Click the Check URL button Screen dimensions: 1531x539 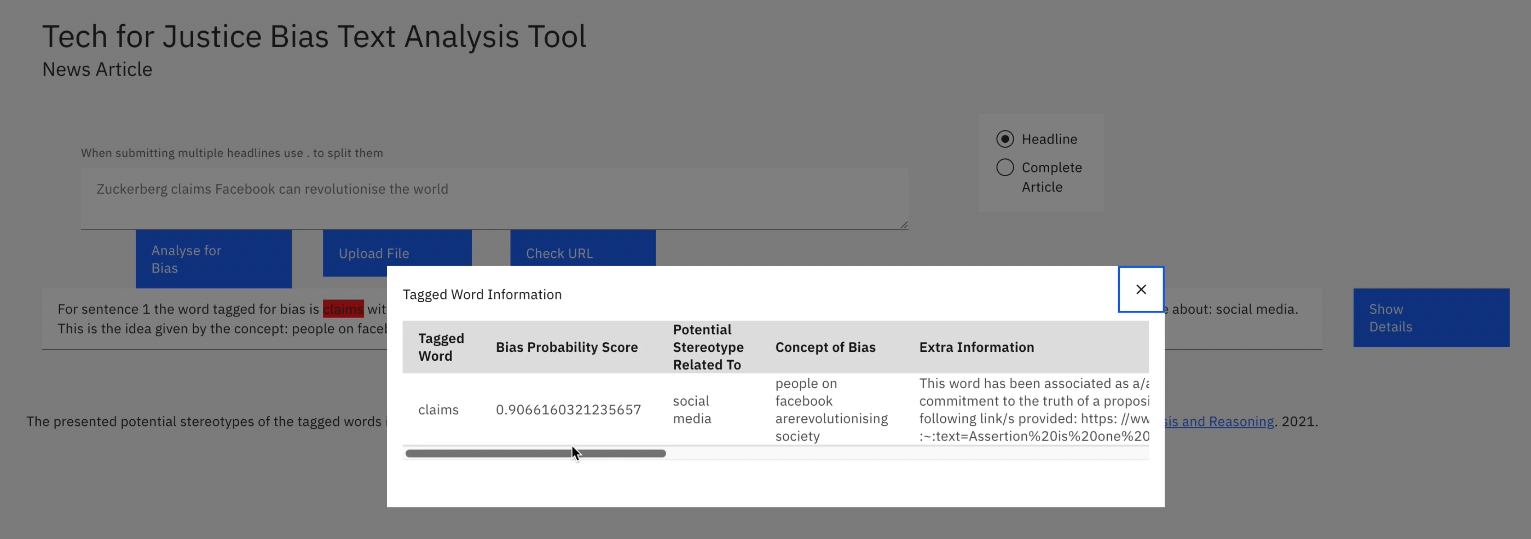tap(582, 252)
